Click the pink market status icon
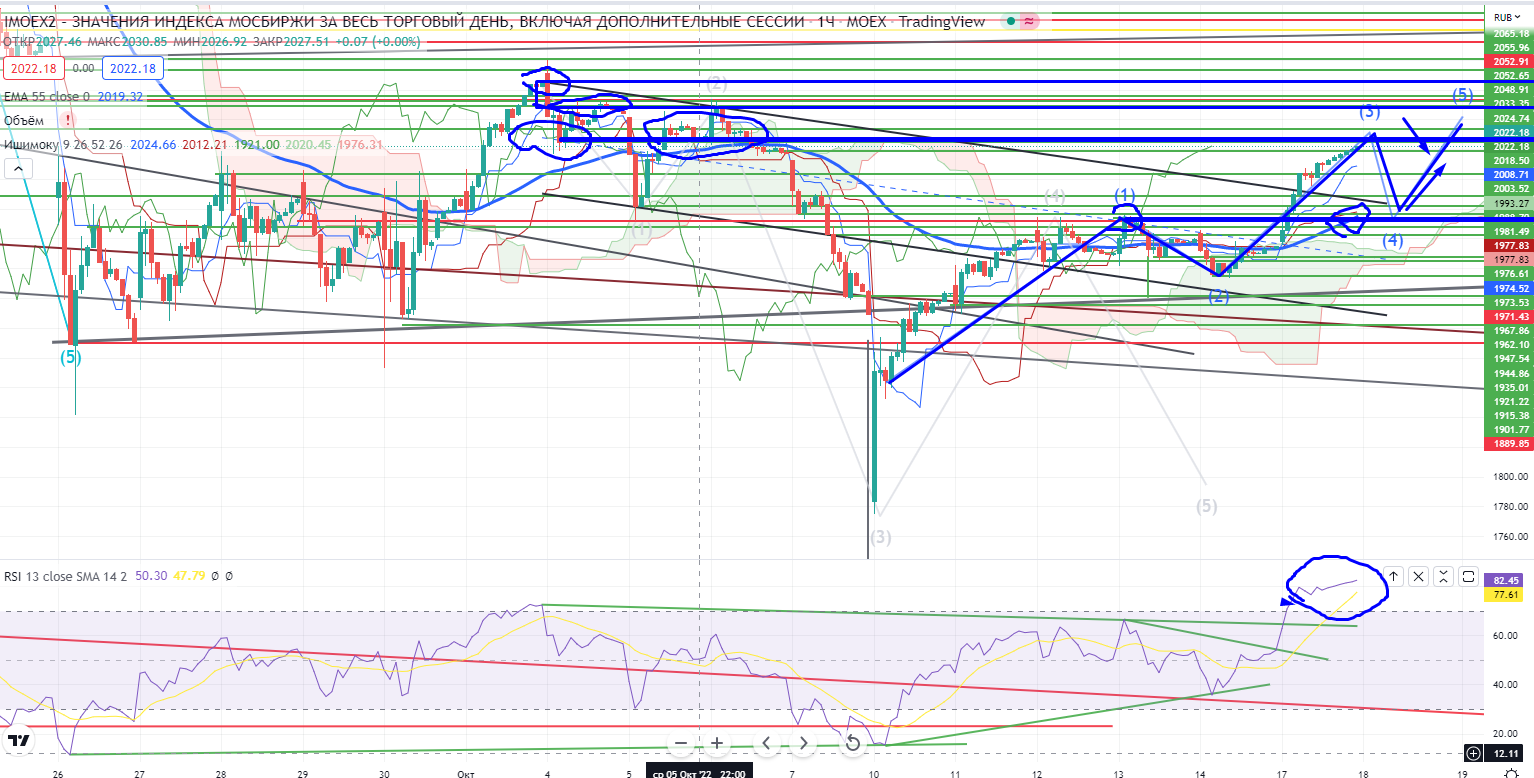The image size is (1534, 778). (1031, 21)
